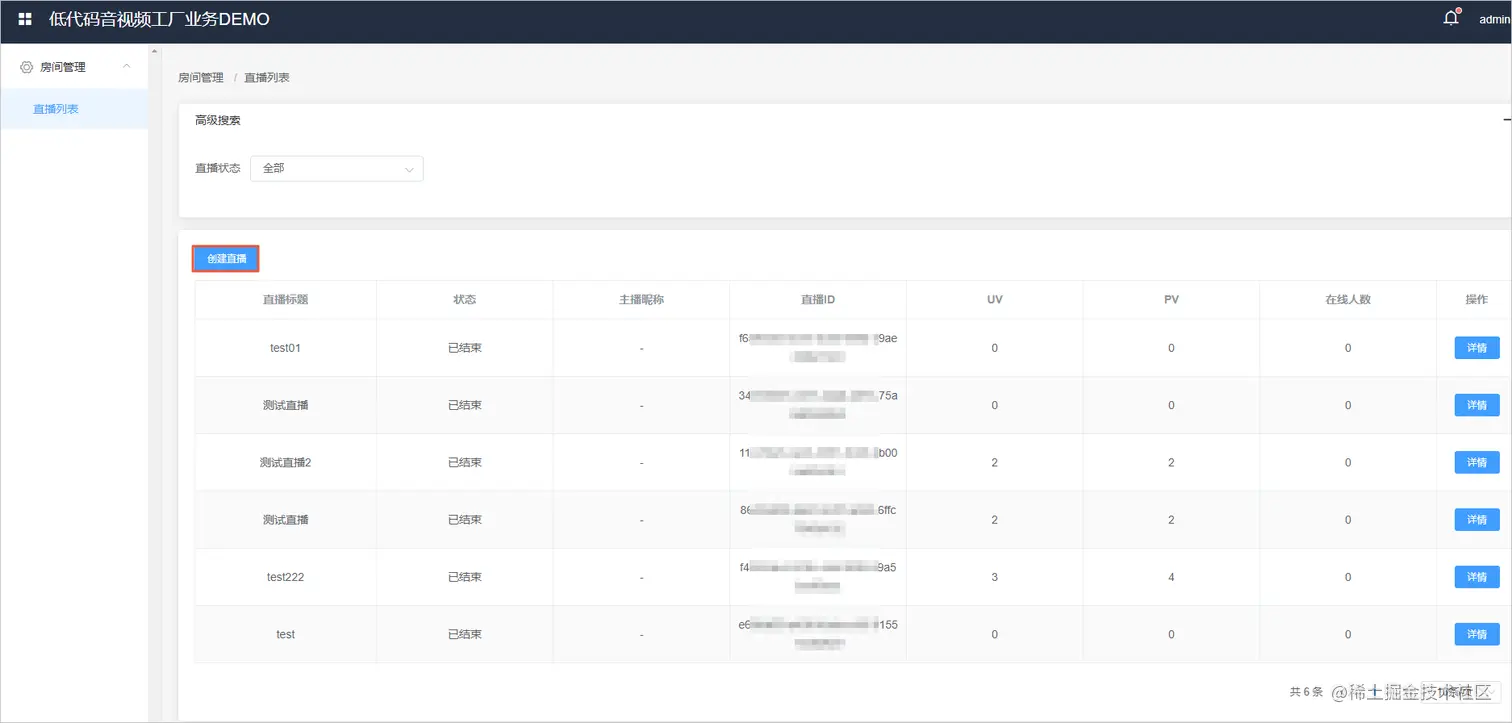1512x723 pixels.
Task: Click the test01 title cell
Action: 285,348
